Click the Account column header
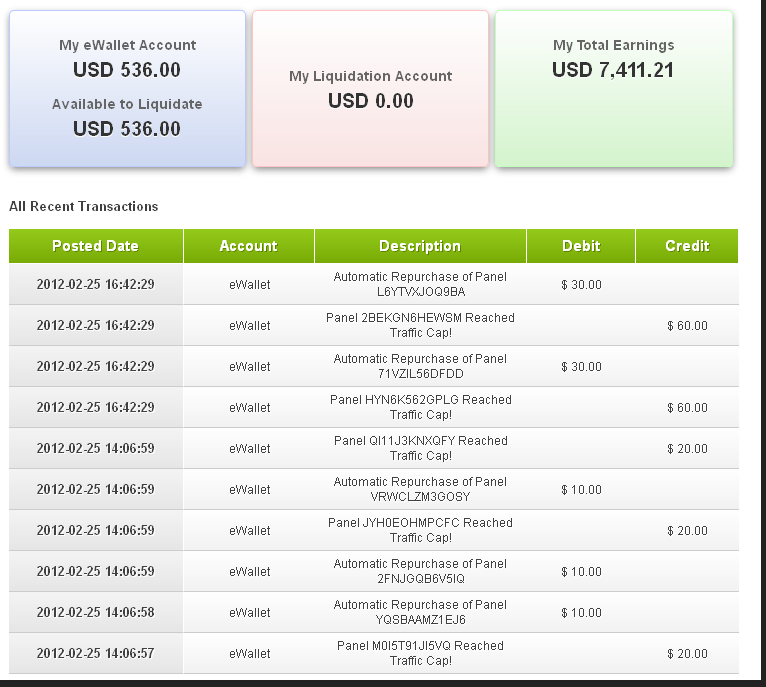This screenshot has height=687, width=766. (x=249, y=246)
